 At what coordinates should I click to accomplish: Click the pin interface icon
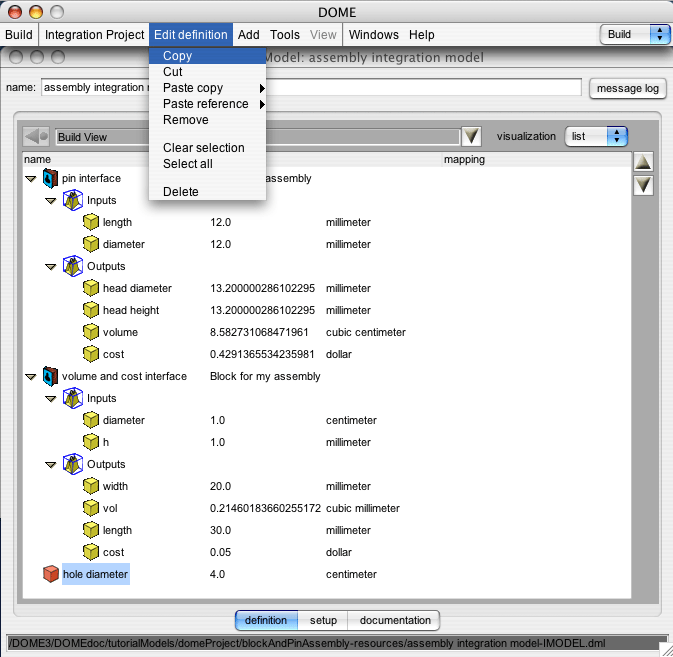50,178
